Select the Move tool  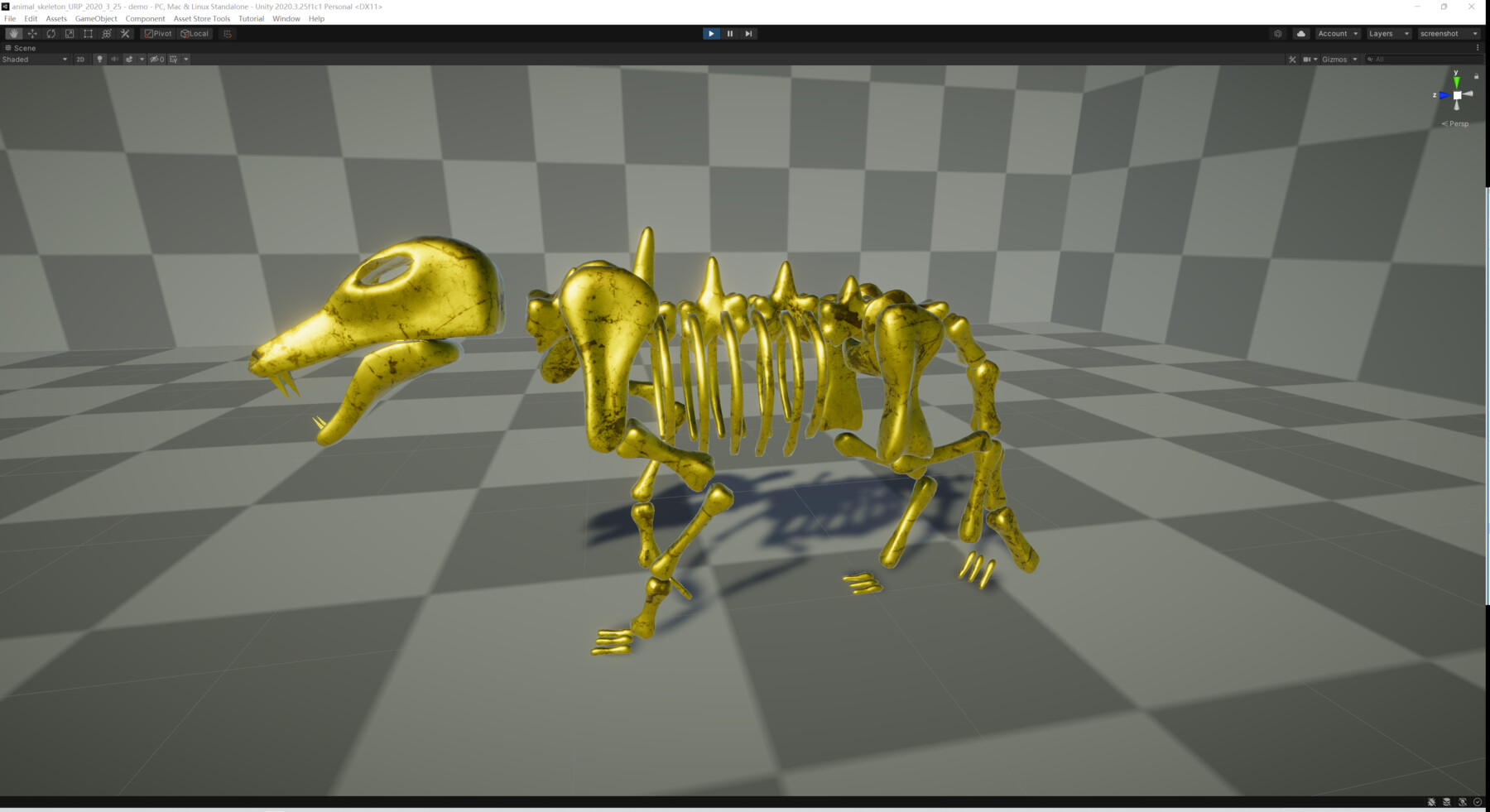click(31, 33)
